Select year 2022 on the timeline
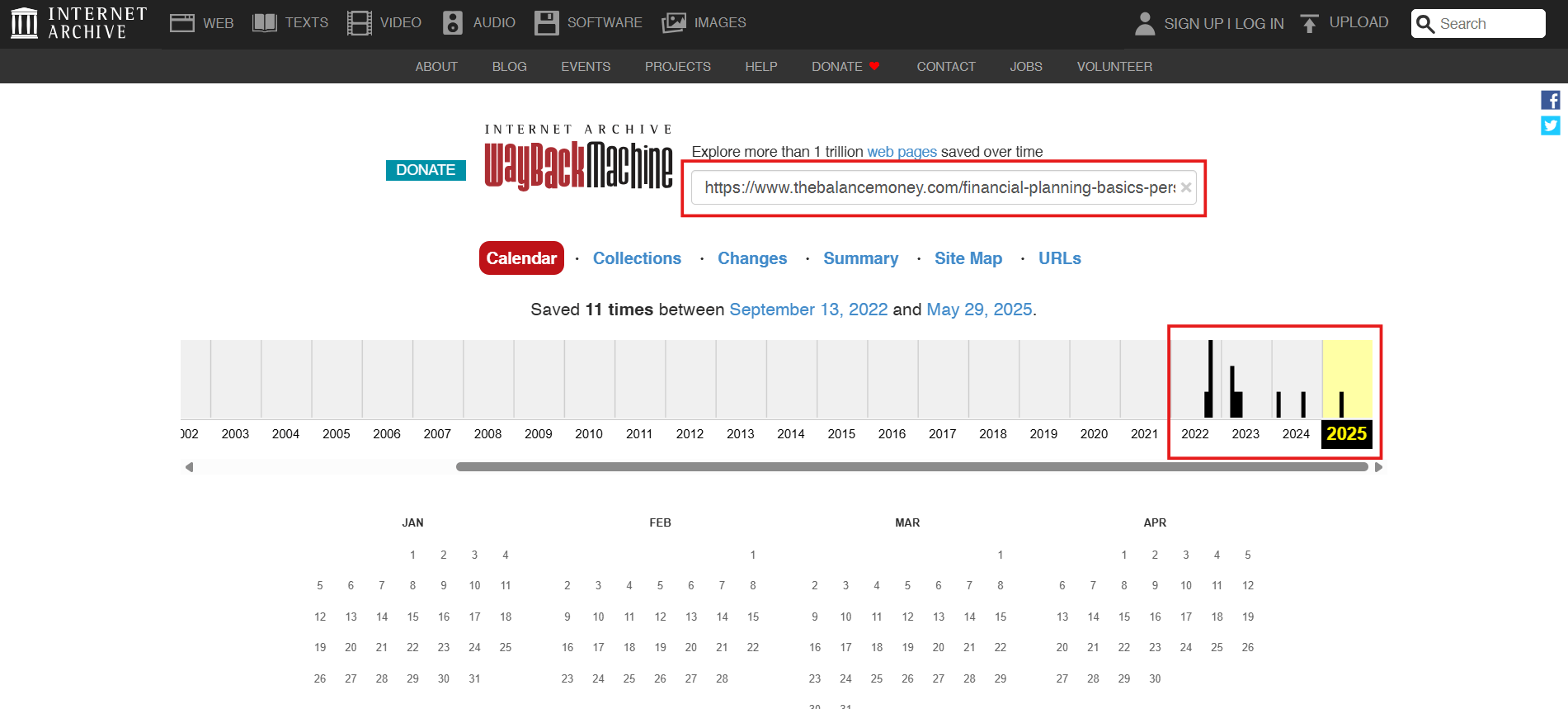This screenshot has height=709, width=1568. (1195, 434)
